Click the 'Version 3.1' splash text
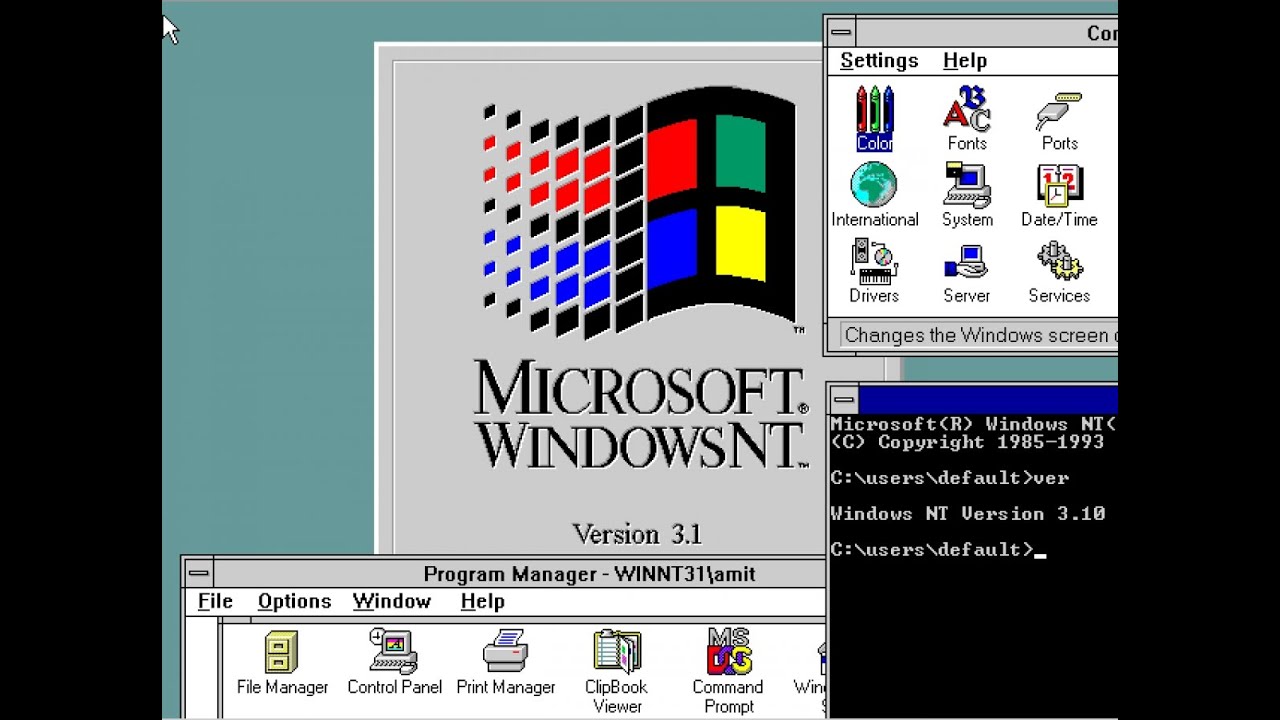The height and width of the screenshot is (720, 1280). pyautogui.click(x=637, y=534)
